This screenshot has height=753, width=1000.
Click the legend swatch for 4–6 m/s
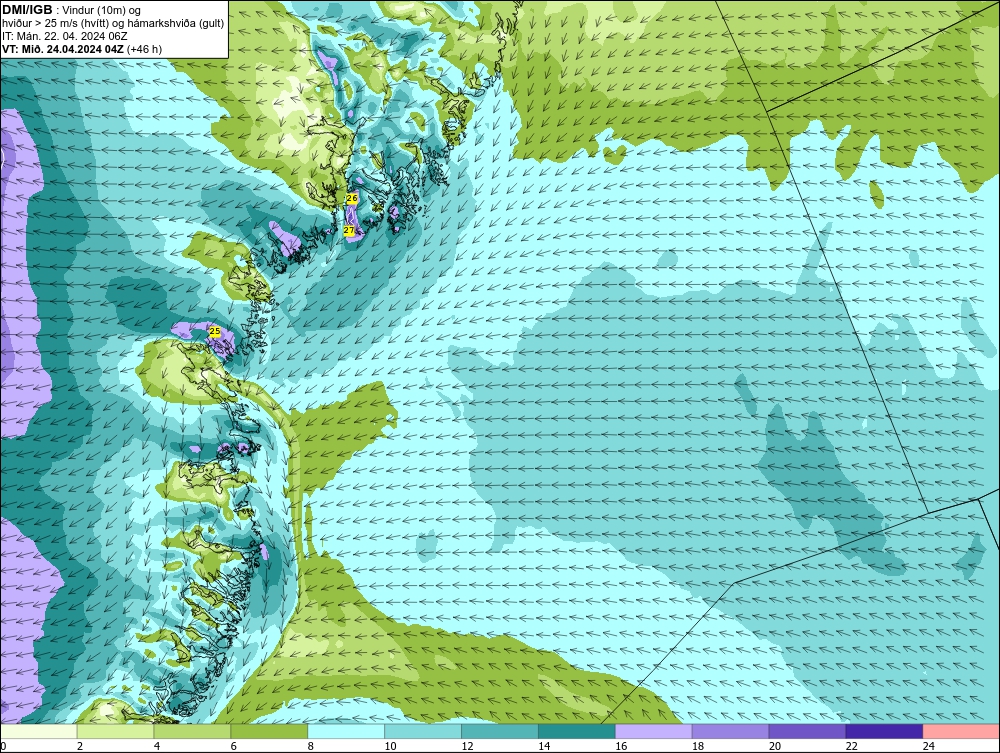click(192, 731)
